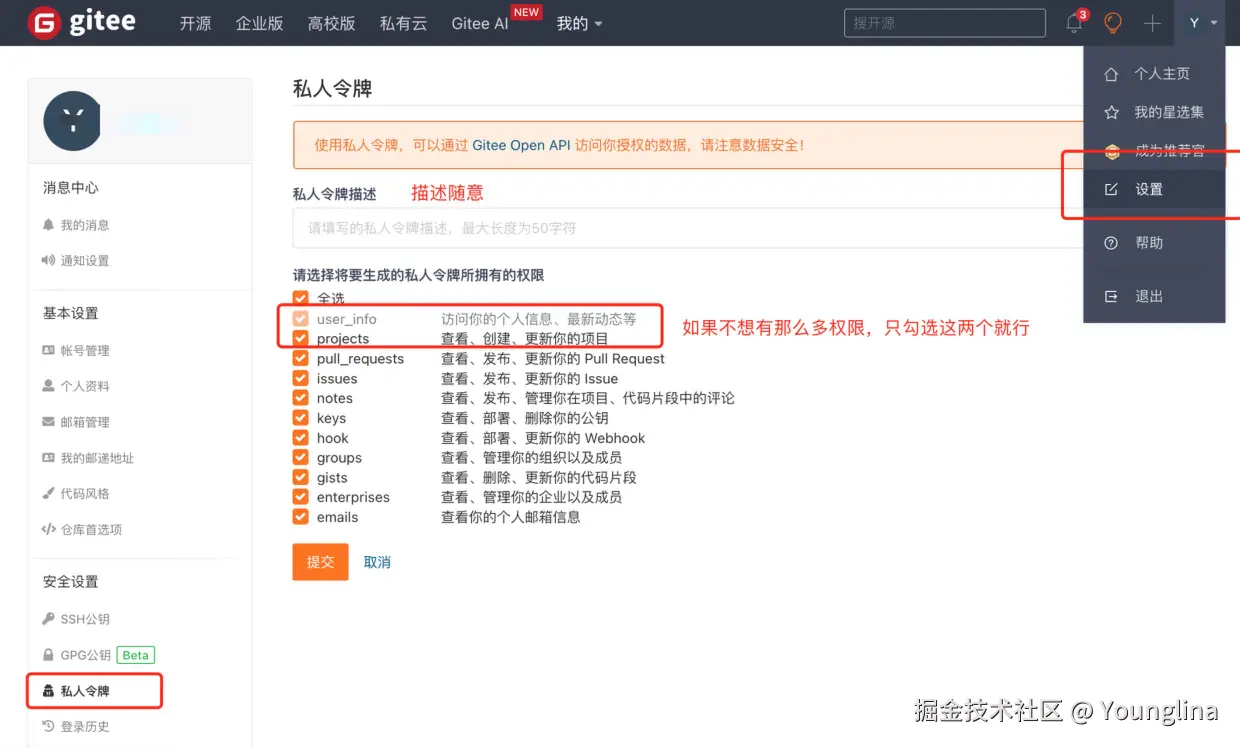Uncheck the hook permission checkbox

[x=300, y=438]
